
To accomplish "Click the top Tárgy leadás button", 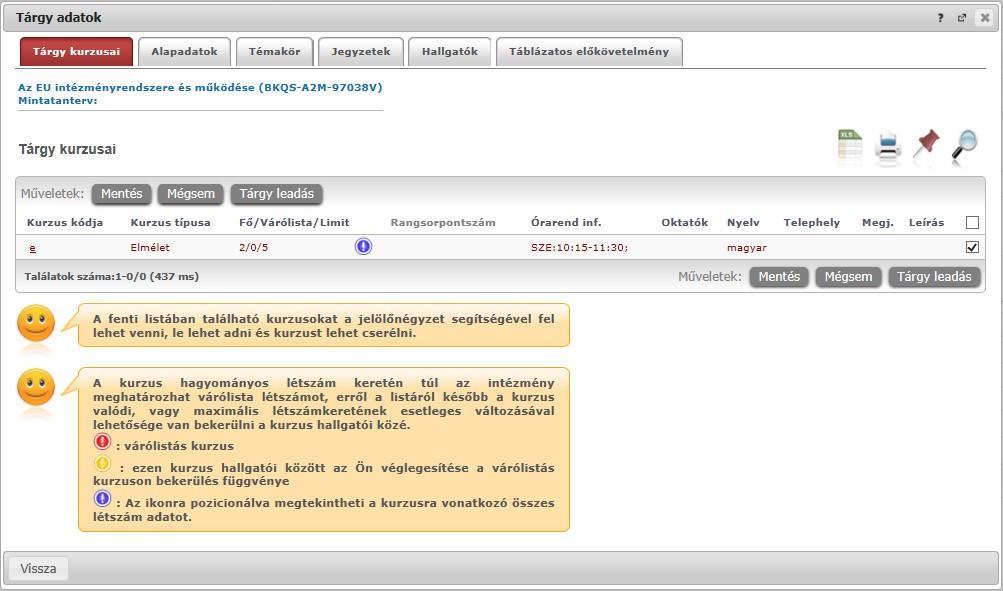I will coord(276,194).
